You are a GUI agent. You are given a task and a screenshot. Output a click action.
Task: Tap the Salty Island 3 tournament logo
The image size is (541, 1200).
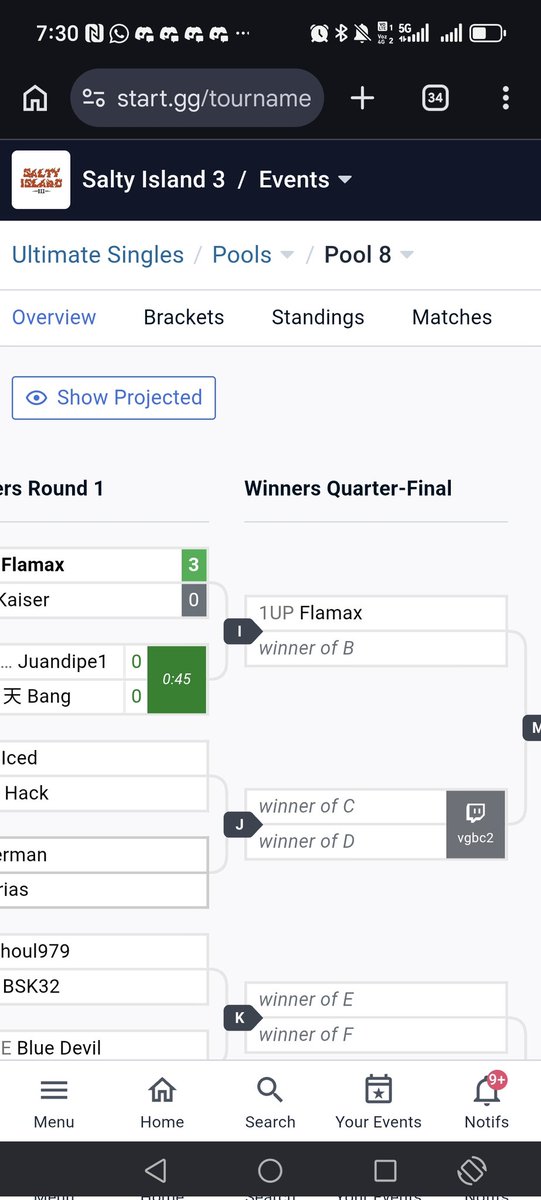tap(41, 180)
